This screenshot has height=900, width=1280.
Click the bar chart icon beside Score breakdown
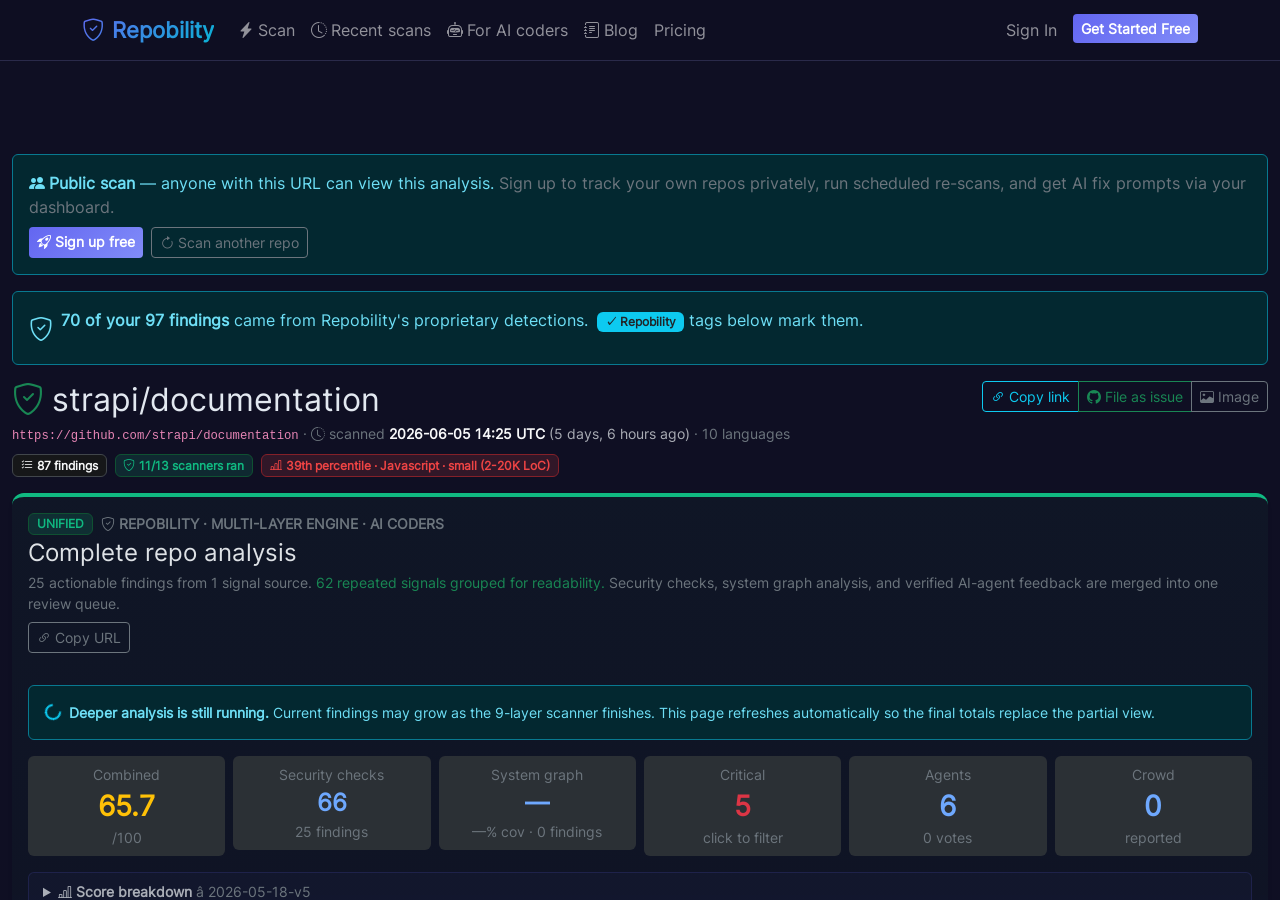[x=65, y=892]
